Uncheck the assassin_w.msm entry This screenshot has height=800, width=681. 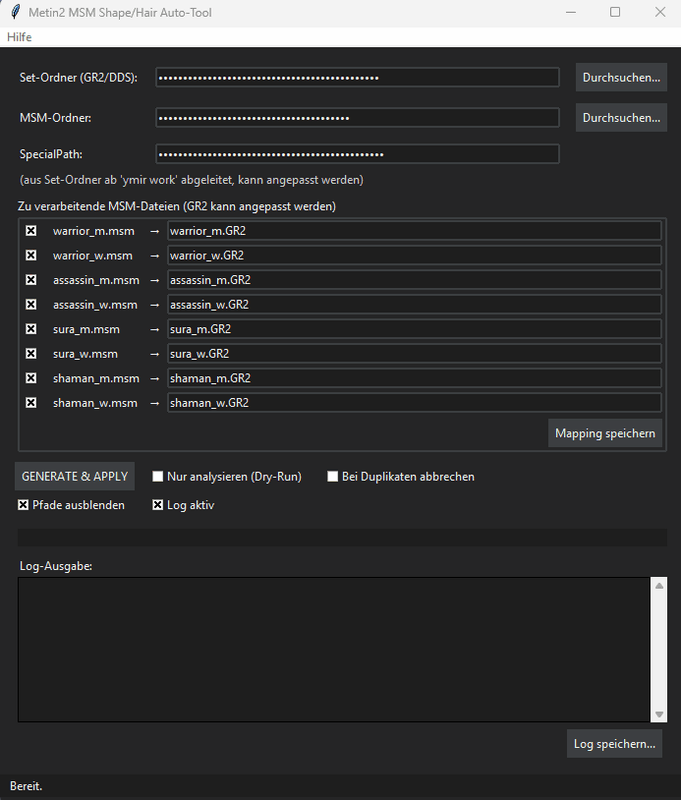31,304
